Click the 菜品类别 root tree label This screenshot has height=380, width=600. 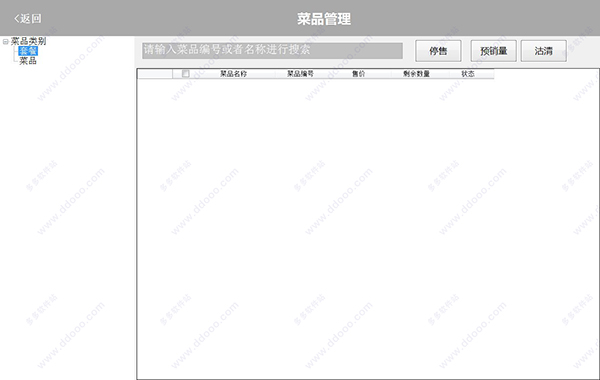28,41
